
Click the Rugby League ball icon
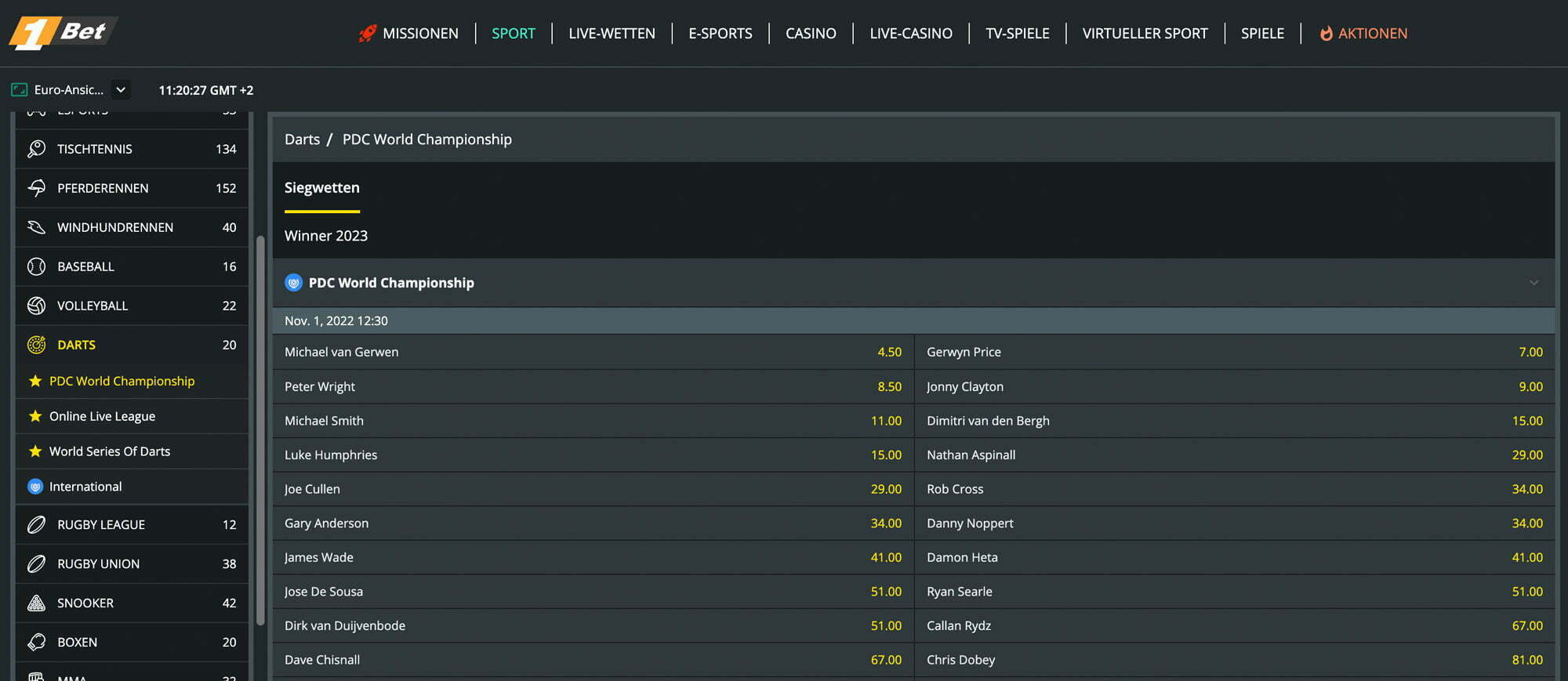pyautogui.click(x=36, y=524)
